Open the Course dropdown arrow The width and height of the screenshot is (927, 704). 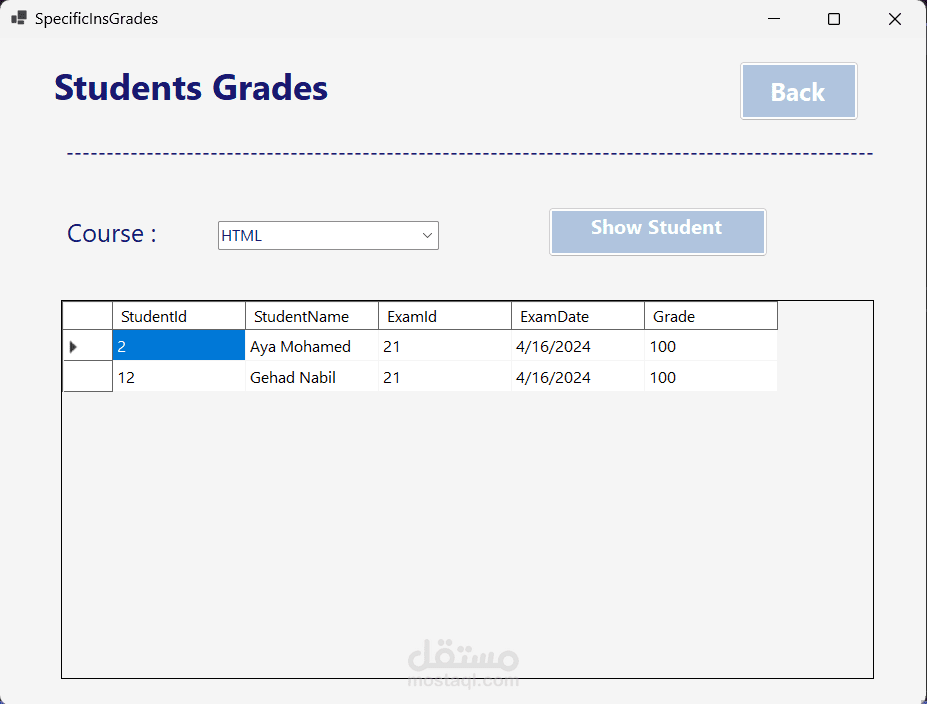click(427, 235)
